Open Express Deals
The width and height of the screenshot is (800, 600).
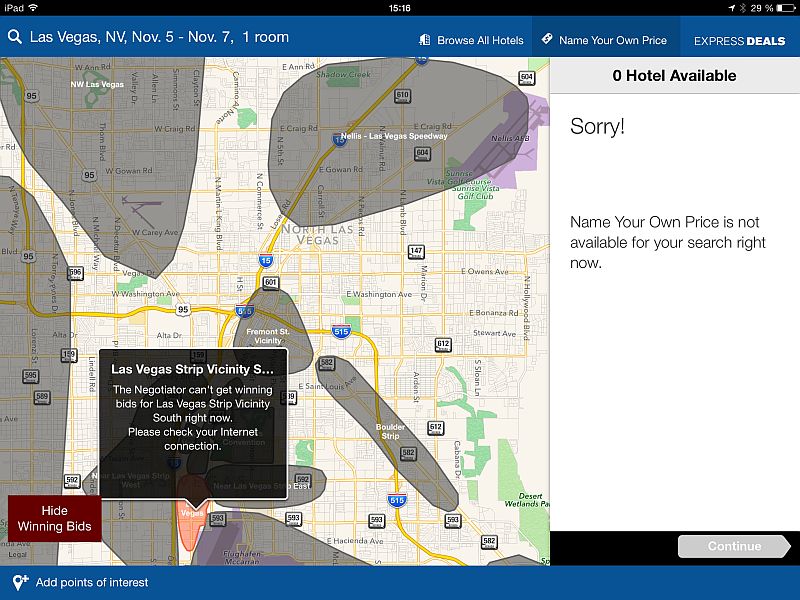click(x=740, y=41)
